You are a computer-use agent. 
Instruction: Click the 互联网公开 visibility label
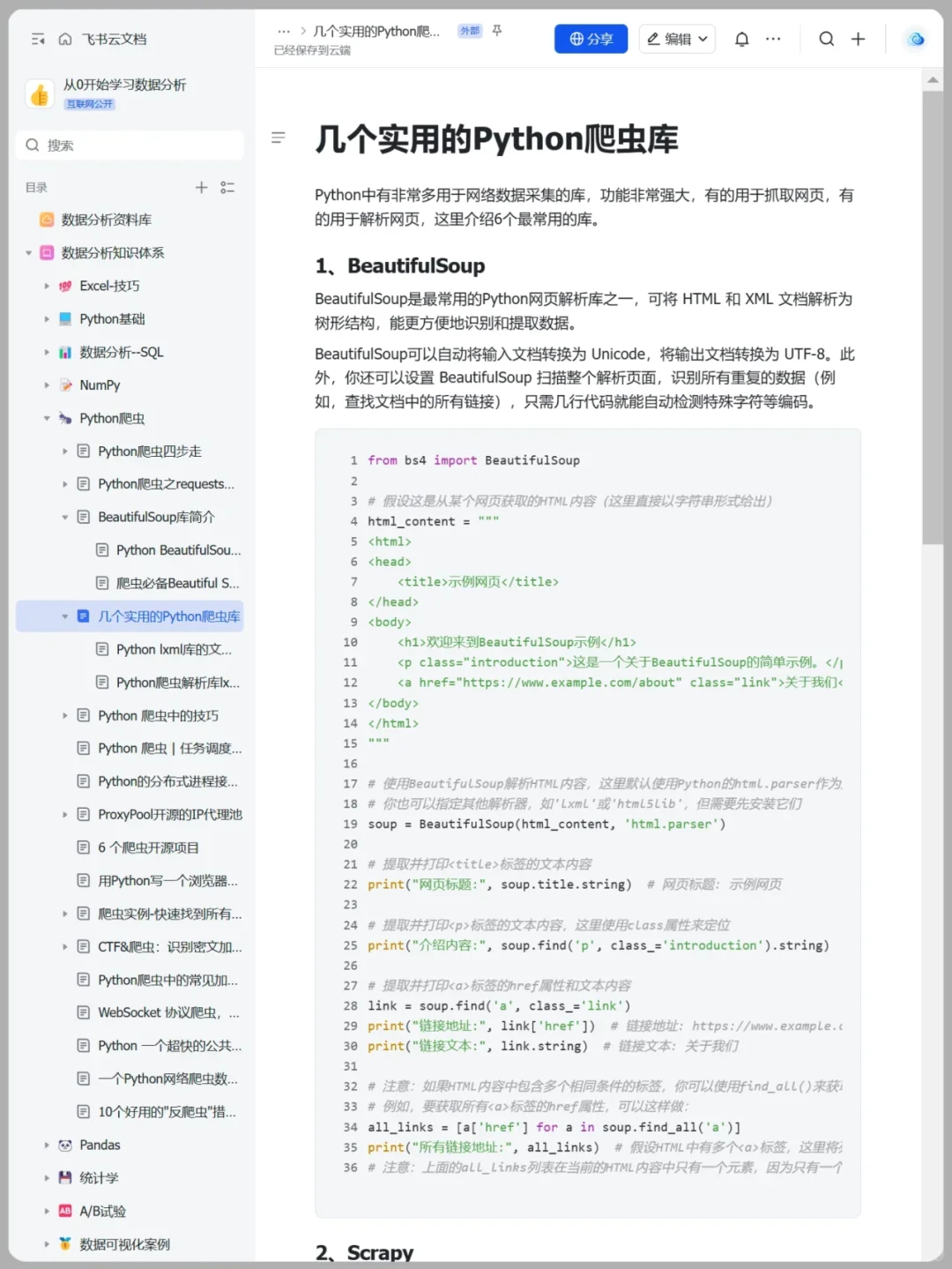88,104
